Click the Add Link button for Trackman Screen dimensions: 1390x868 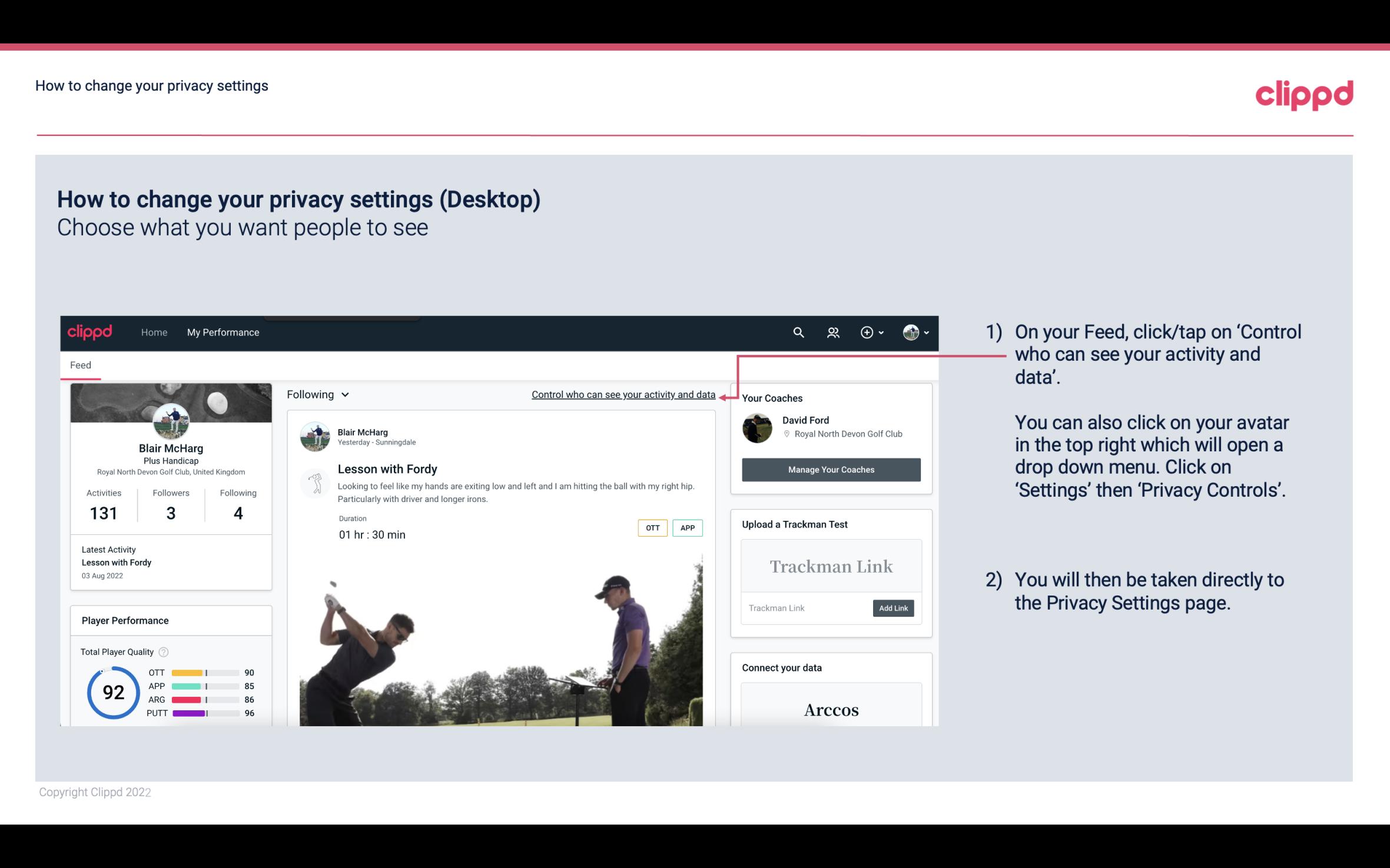(x=892, y=608)
